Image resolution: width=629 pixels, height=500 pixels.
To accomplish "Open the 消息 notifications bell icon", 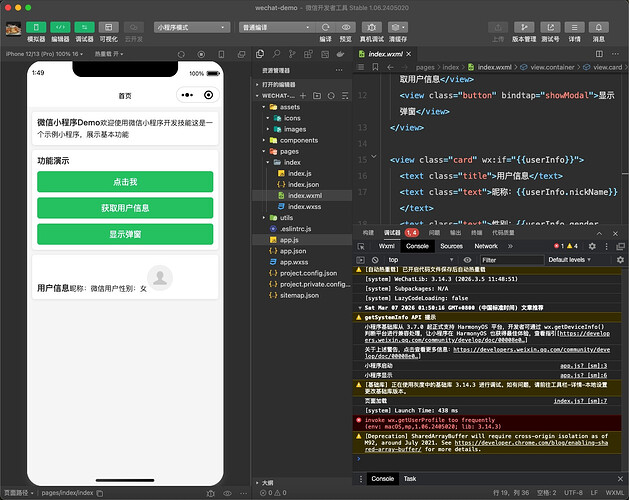I will pyautogui.click(x=599, y=27).
